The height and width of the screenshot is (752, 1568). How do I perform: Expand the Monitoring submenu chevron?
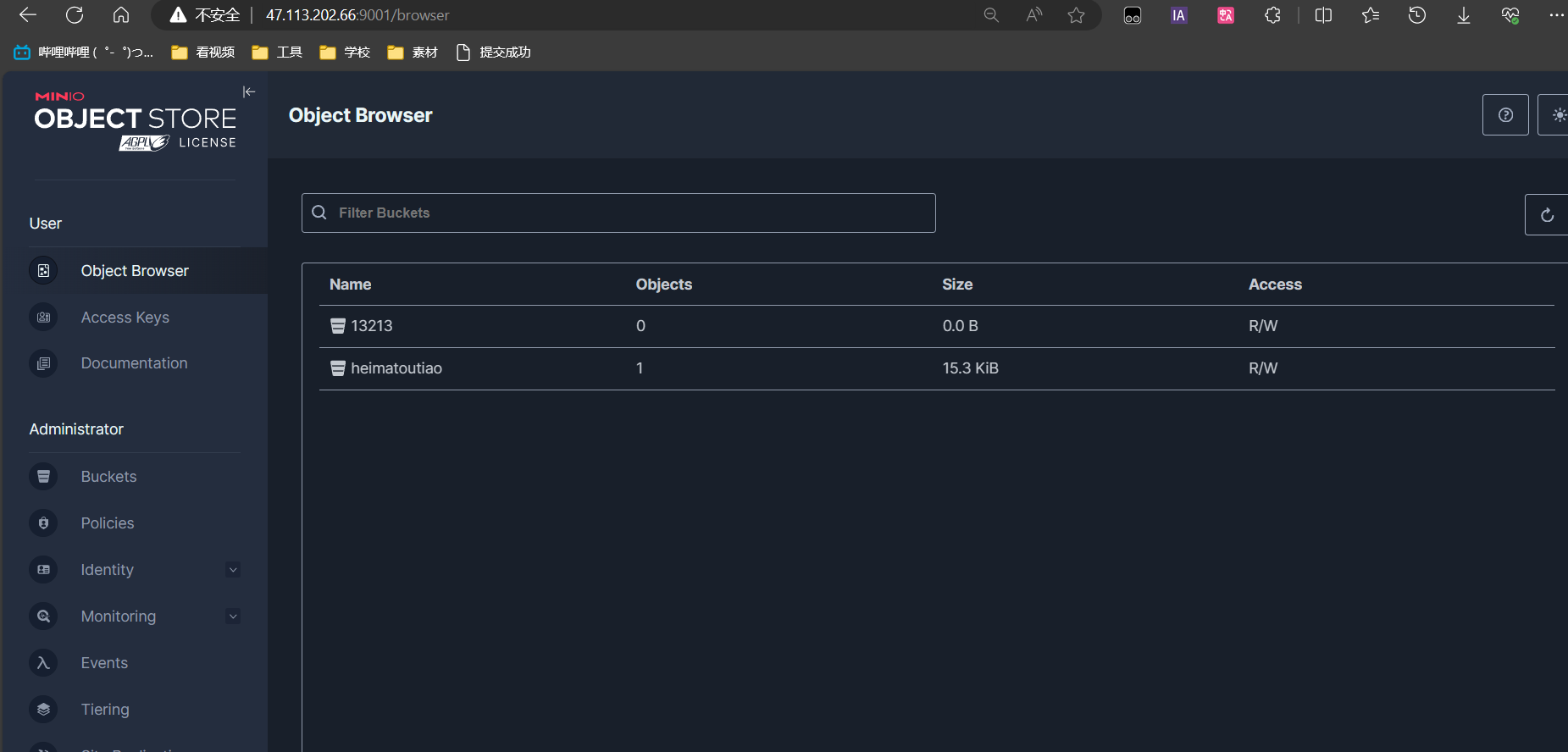tap(233, 617)
